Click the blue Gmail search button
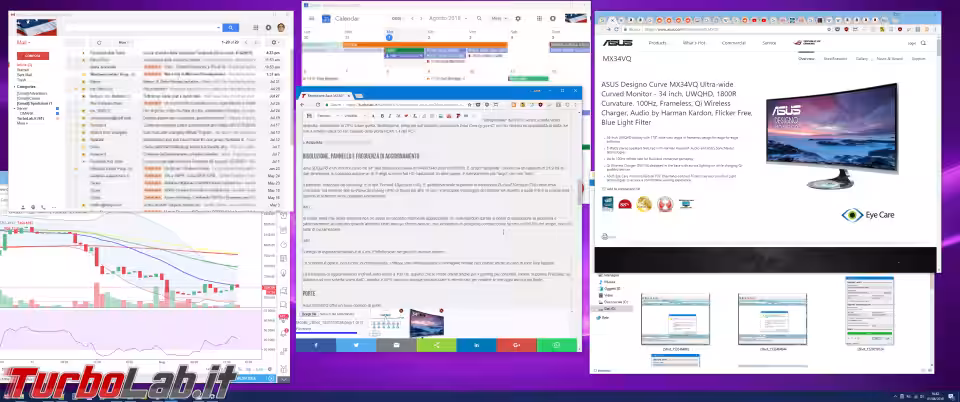Image resolution: width=960 pixels, height=402 pixels. (230, 28)
